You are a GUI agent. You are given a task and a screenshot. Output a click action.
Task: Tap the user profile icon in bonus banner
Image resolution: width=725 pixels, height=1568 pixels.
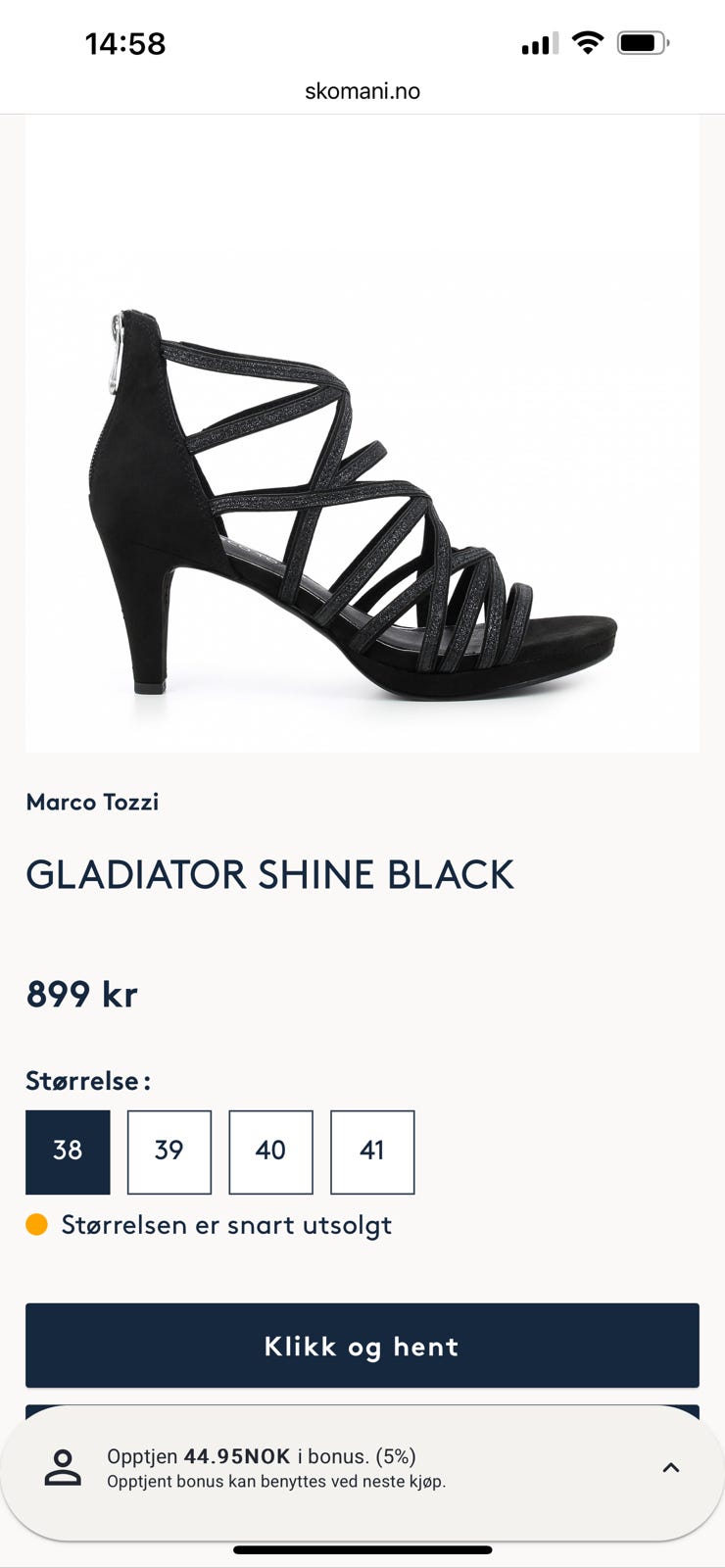pos(63,1467)
